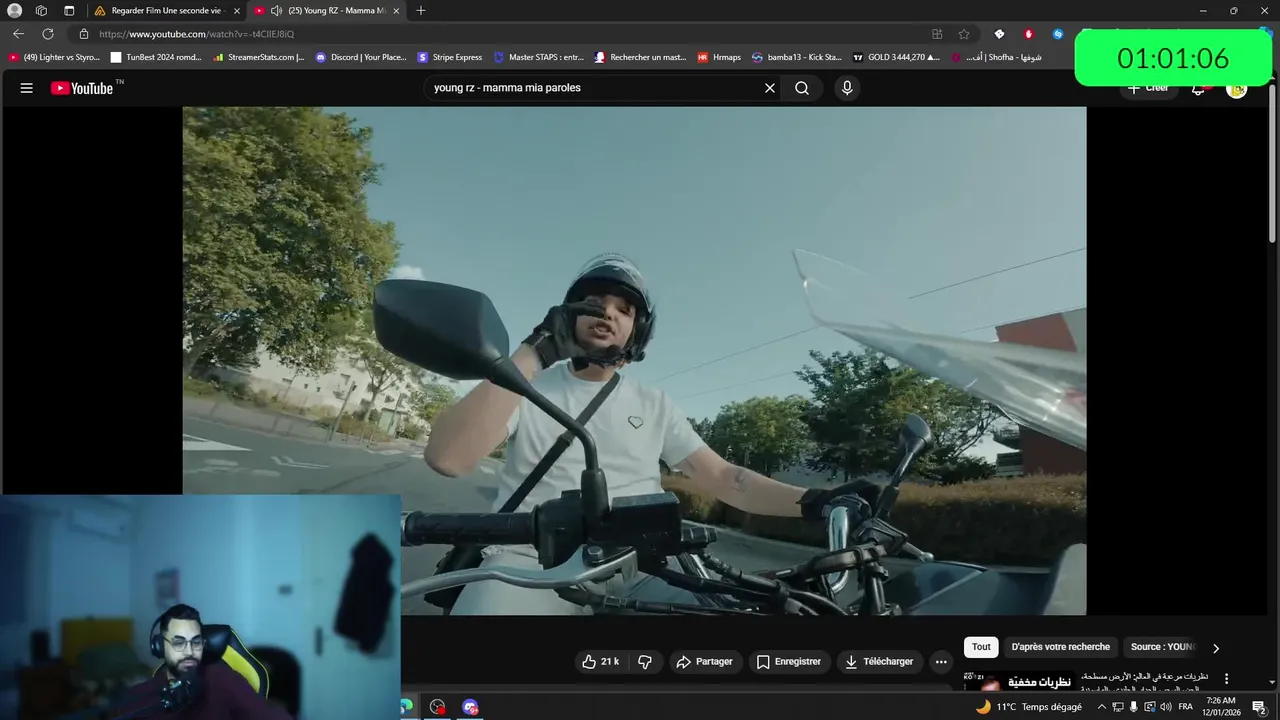Open the more actions ellipsis under video

(x=941, y=661)
